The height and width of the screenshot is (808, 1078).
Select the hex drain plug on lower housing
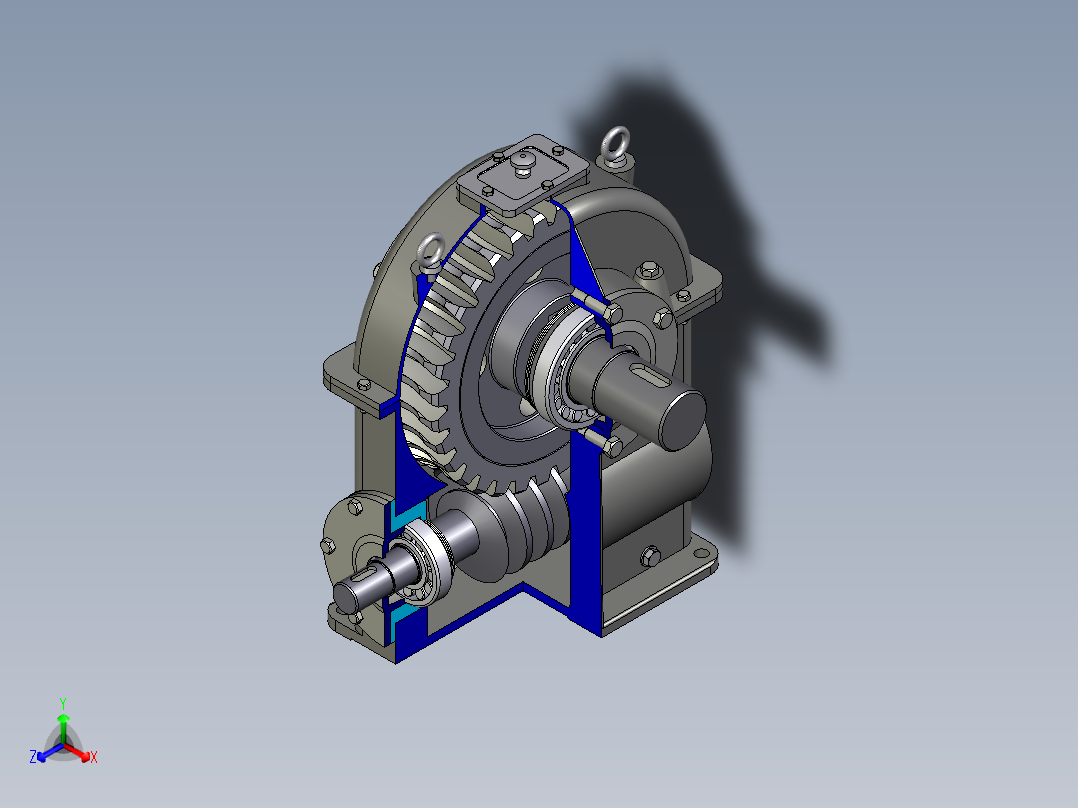point(650,556)
